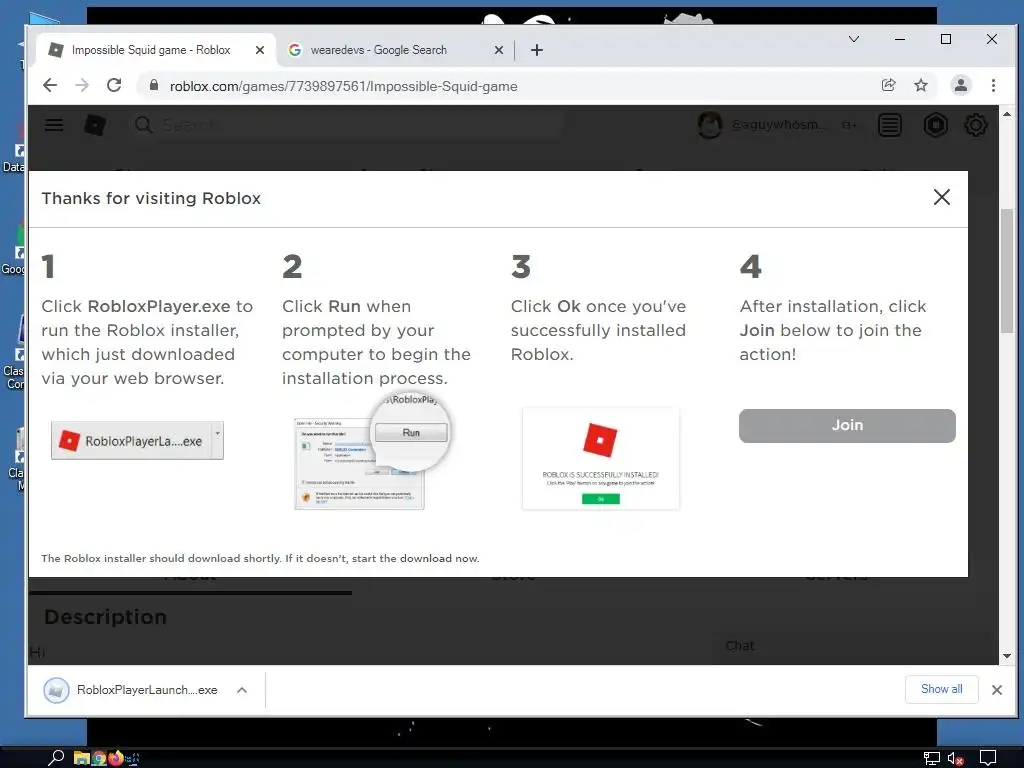Close the Impossible Squid game tab
Screen dimensions: 1024x768
[x=260, y=50]
